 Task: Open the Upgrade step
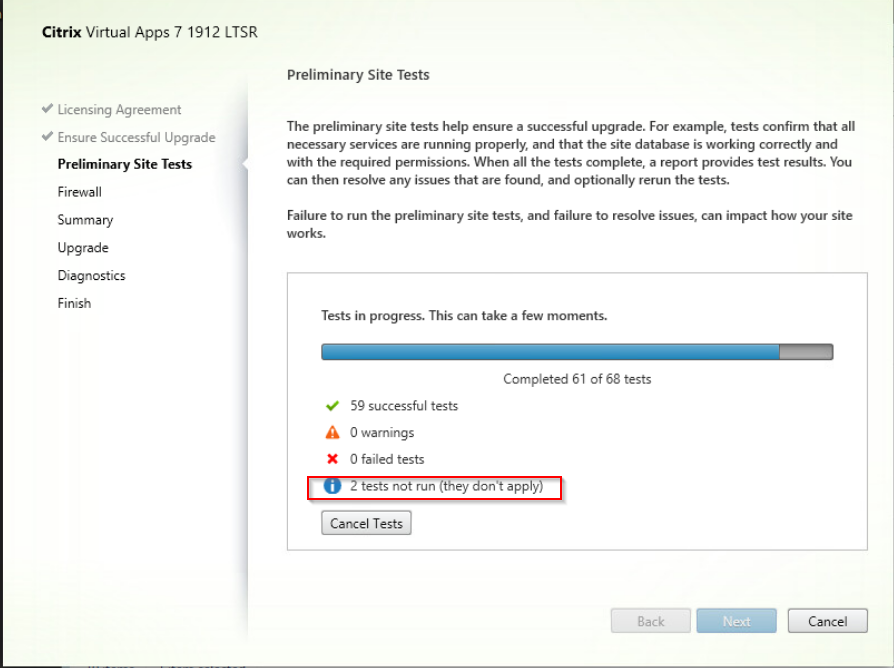point(83,248)
